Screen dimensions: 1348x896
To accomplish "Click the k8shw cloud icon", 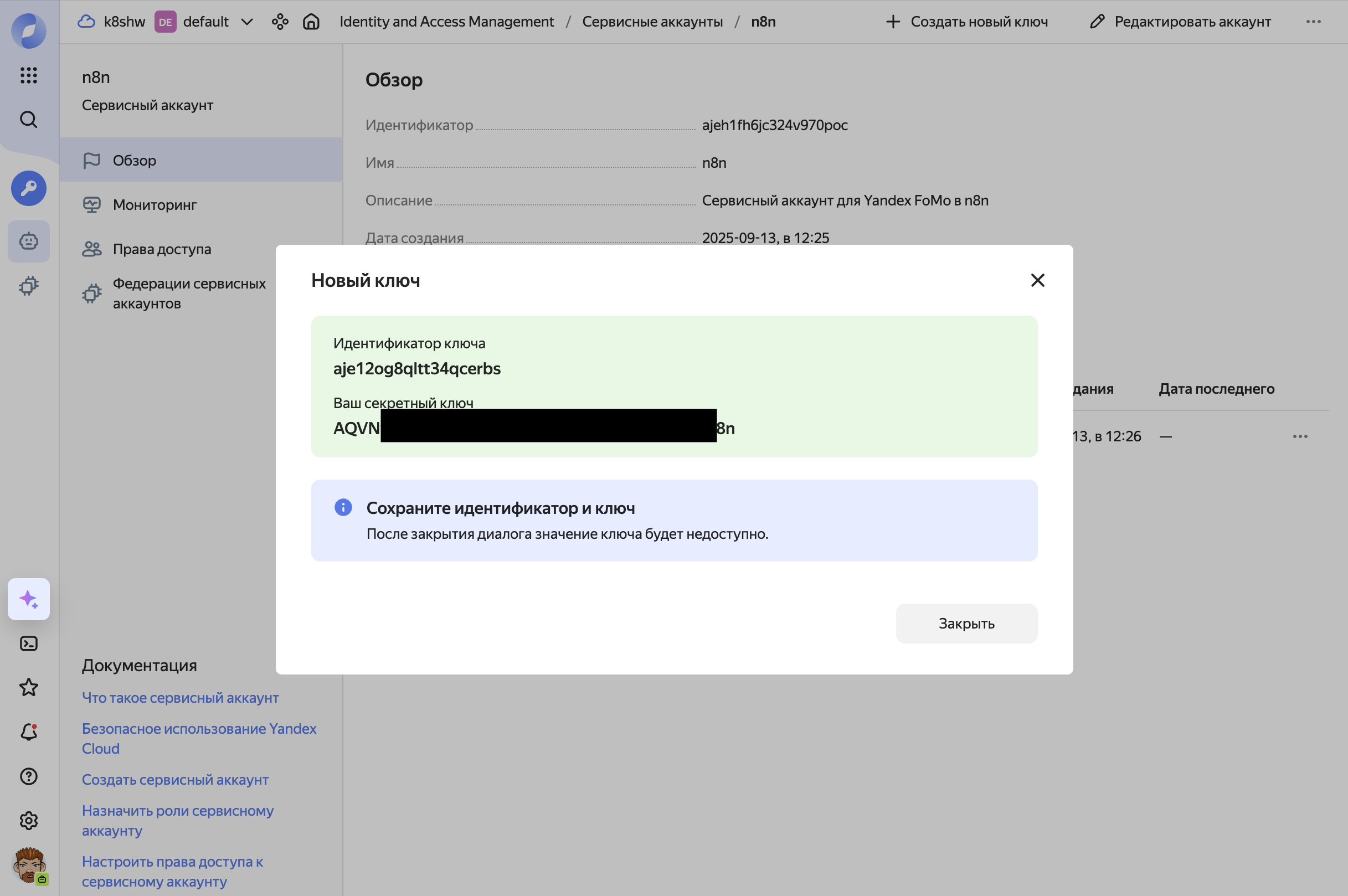I will tap(86, 22).
